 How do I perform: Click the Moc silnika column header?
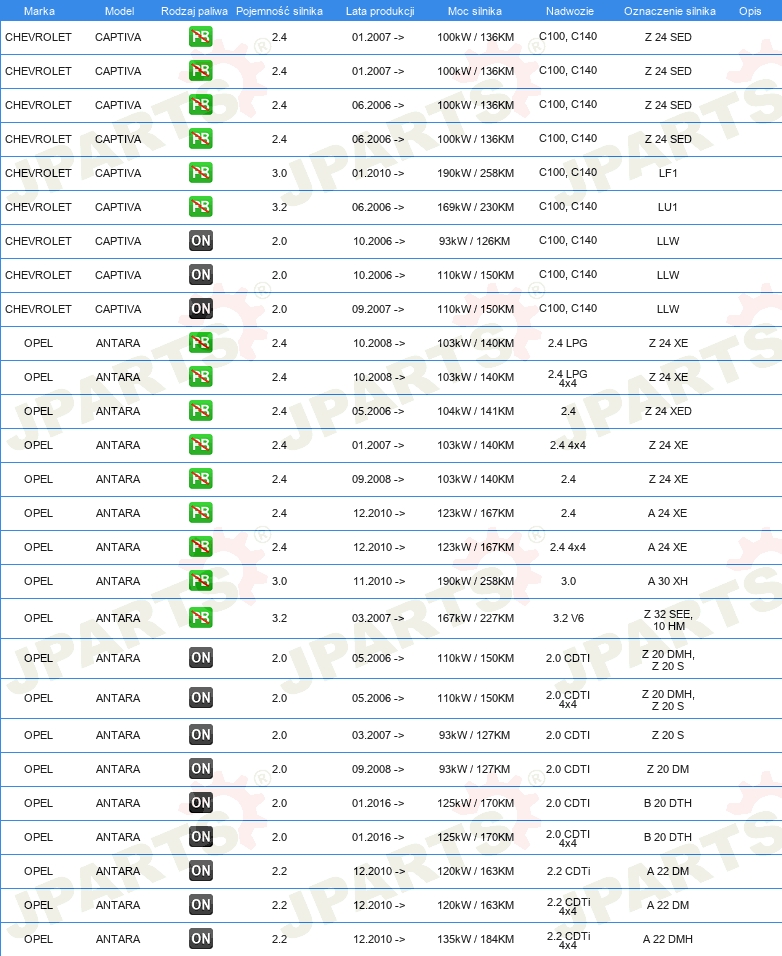(x=475, y=11)
